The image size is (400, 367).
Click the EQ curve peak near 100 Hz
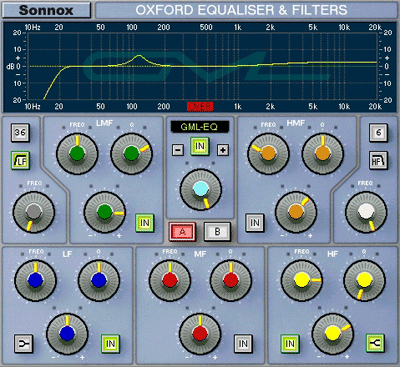139,56
